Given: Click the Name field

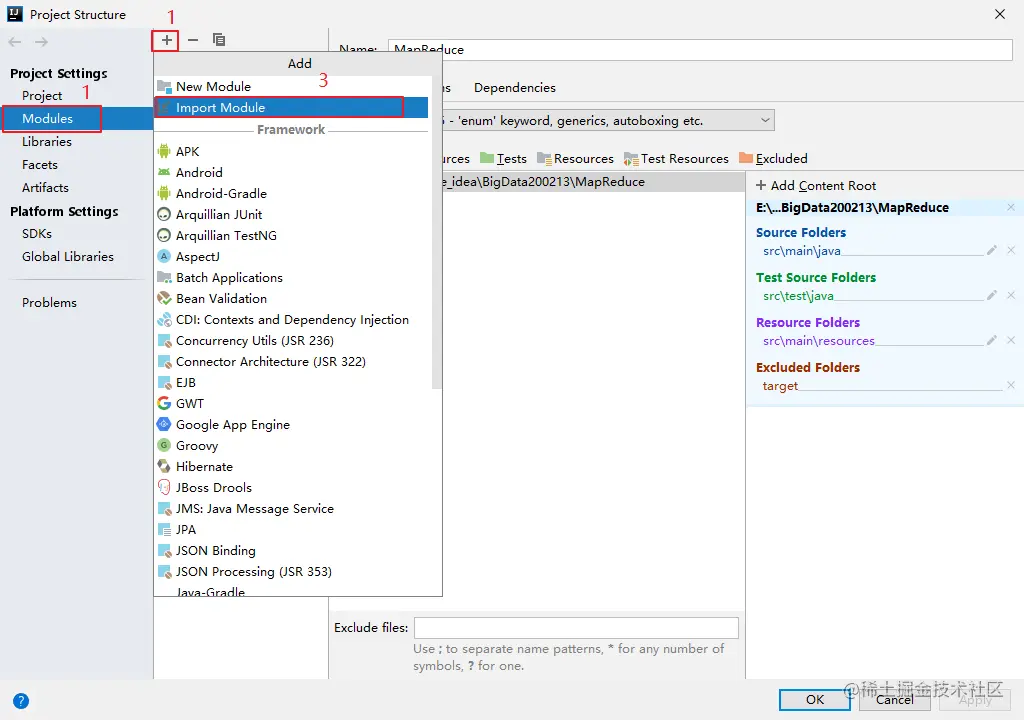Looking at the screenshot, I should pos(700,50).
